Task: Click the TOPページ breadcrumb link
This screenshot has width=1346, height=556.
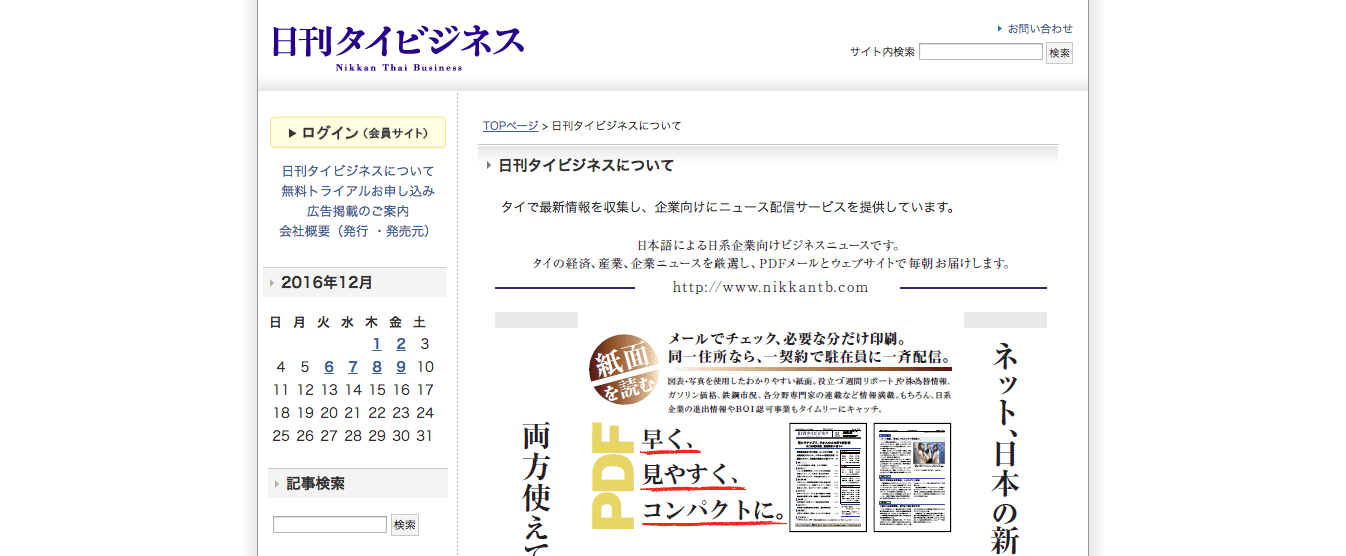Action: pyautogui.click(x=511, y=126)
